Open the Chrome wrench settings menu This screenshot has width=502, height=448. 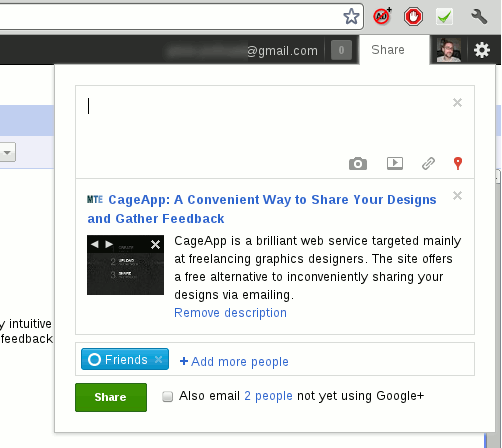479,16
